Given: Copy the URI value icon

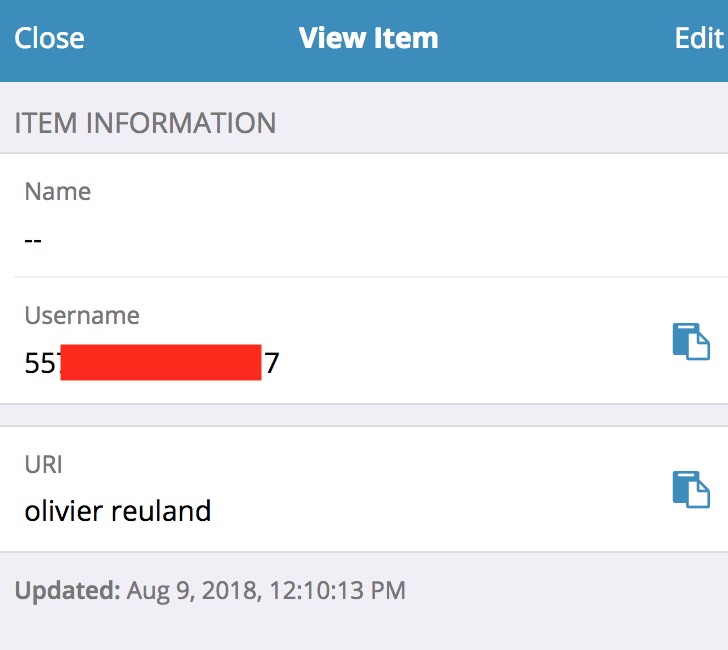Looking at the screenshot, I should pyautogui.click(x=690, y=489).
